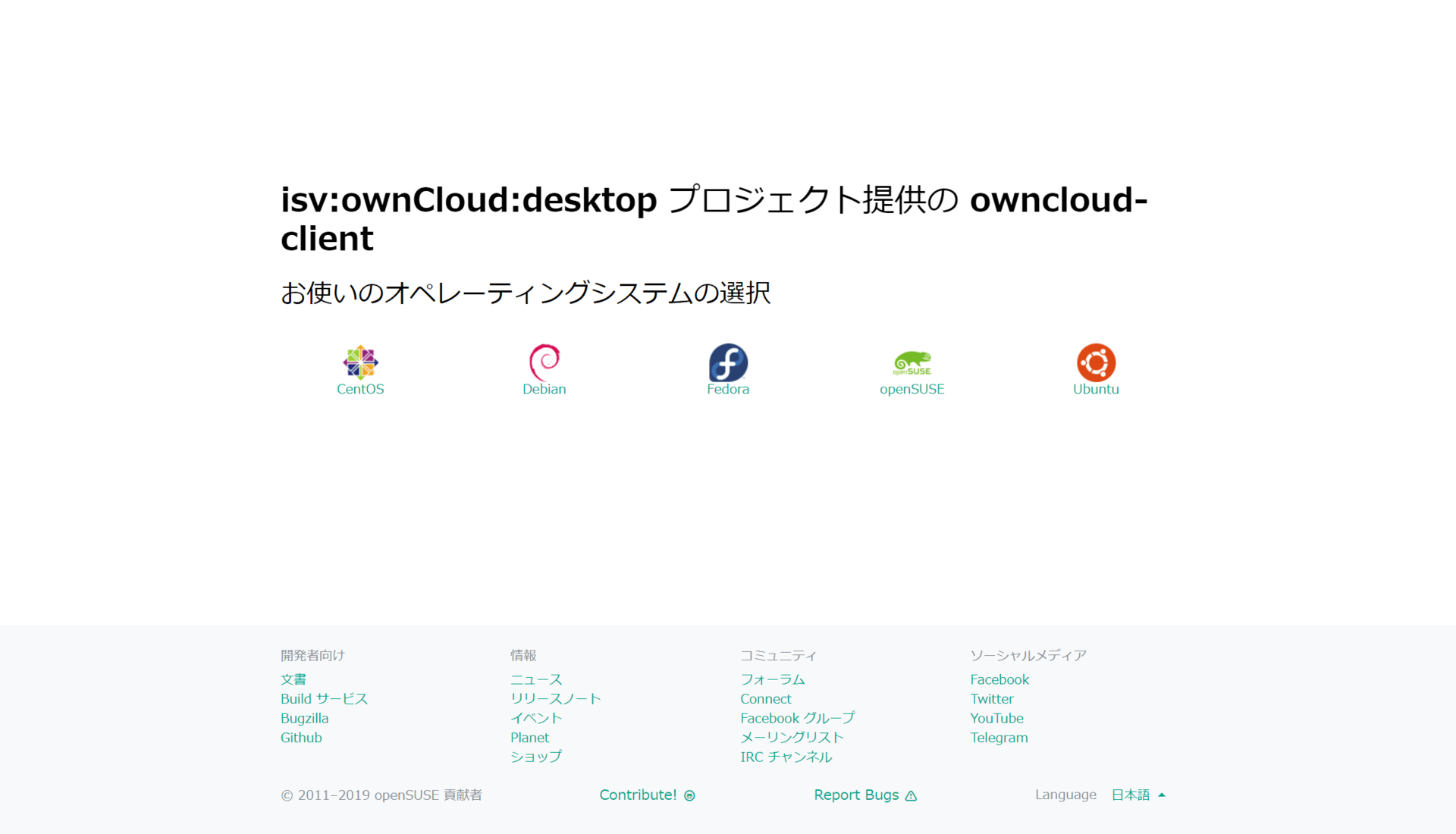Open the Github link

point(300,737)
